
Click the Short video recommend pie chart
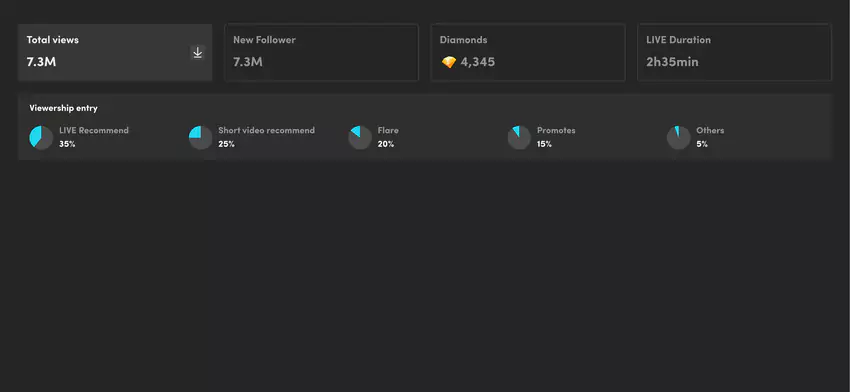click(201, 138)
